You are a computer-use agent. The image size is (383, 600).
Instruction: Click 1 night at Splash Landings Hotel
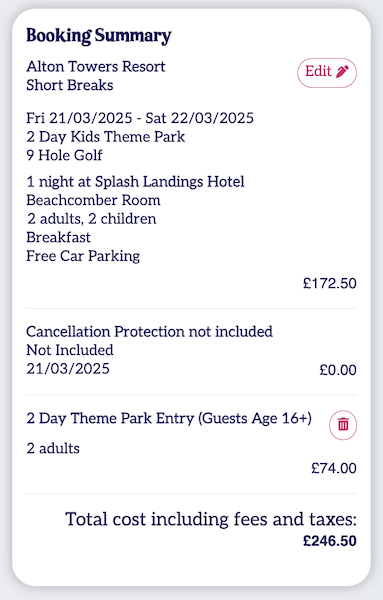135,182
